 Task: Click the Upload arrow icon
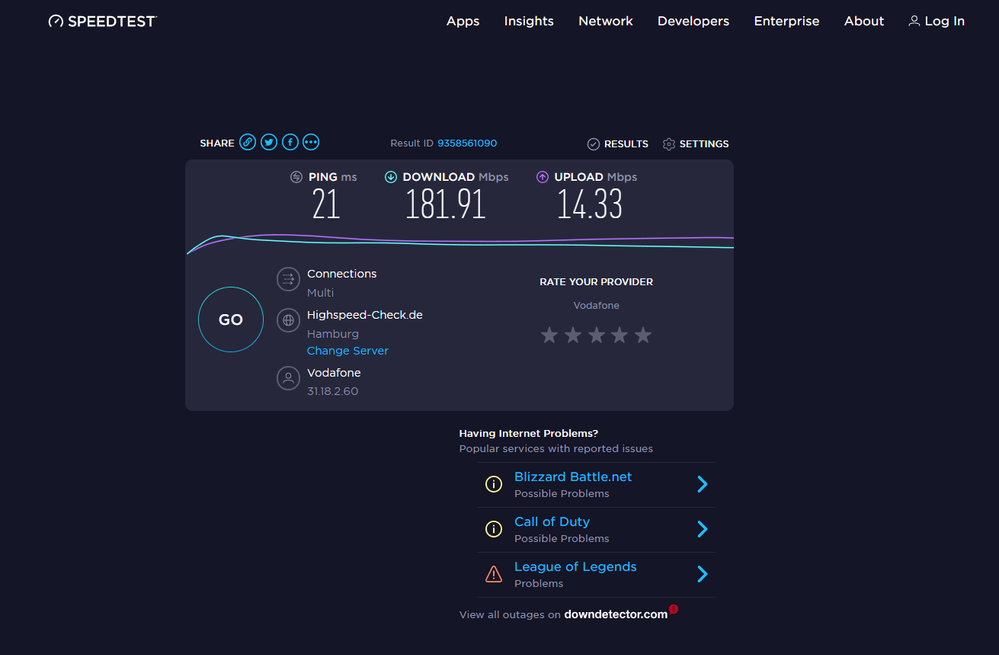pyautogui.click(x=542, y=177)
